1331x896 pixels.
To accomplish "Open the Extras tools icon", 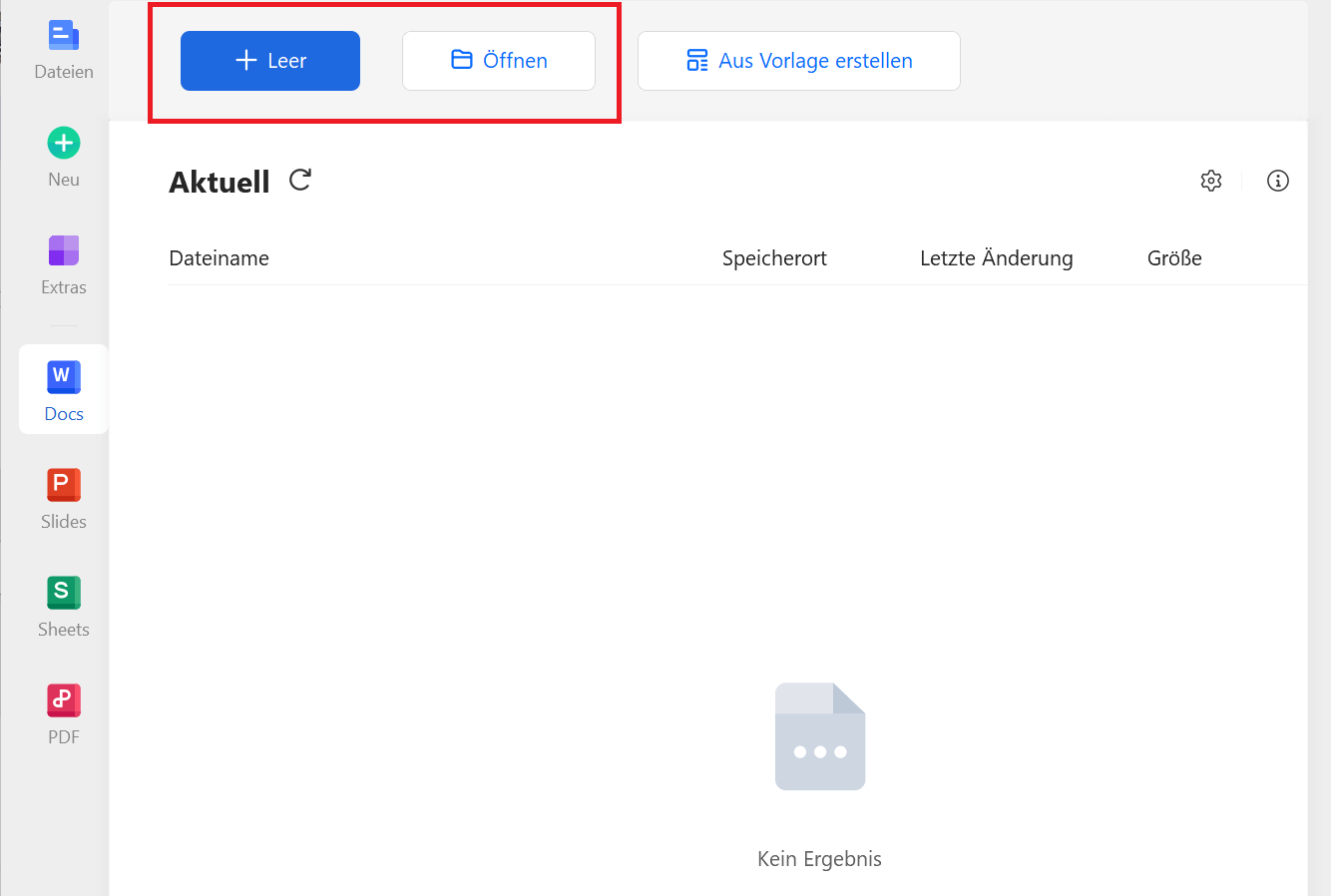I will (x=64, y=250).
